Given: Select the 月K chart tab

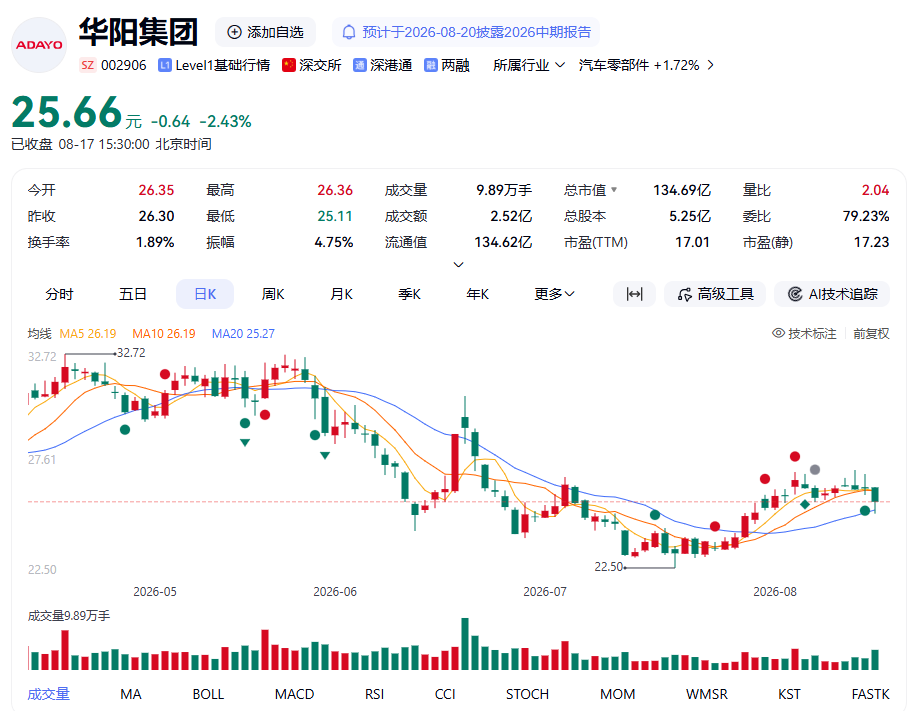Looking at the screenshot, I should pyautogui.click(x=341, y=294).
